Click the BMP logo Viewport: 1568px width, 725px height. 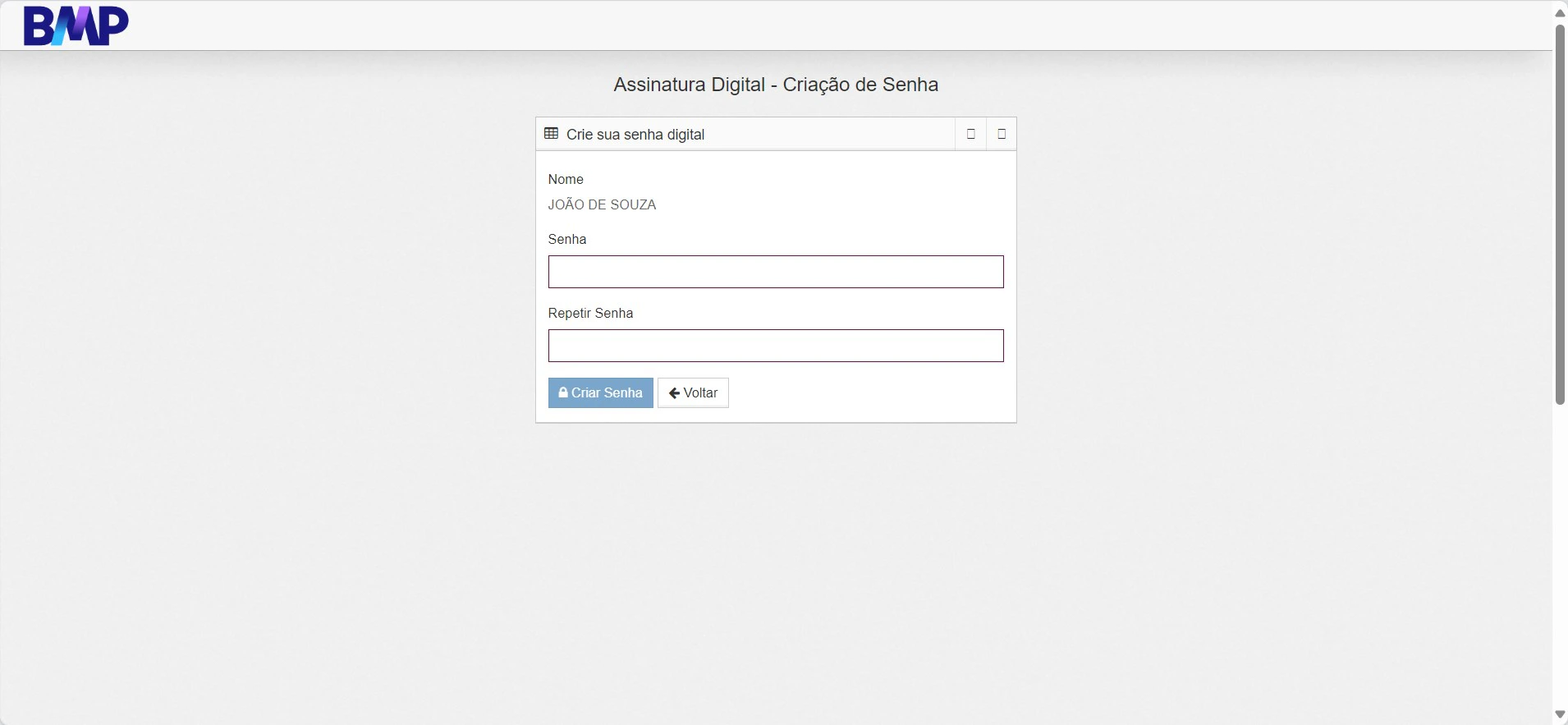tap(76, 25)
